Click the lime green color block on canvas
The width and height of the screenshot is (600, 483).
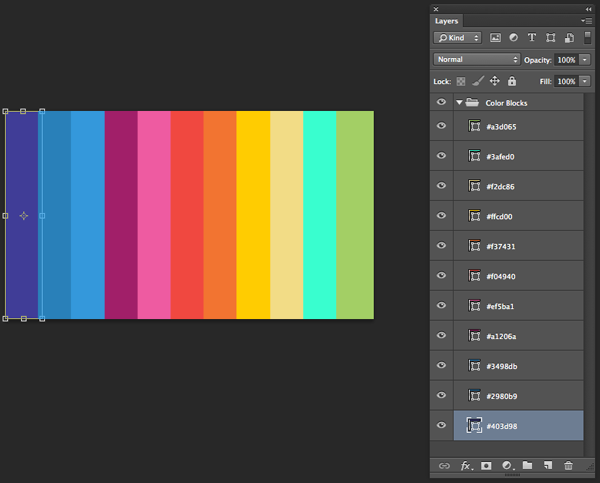(x=355, y=215)
